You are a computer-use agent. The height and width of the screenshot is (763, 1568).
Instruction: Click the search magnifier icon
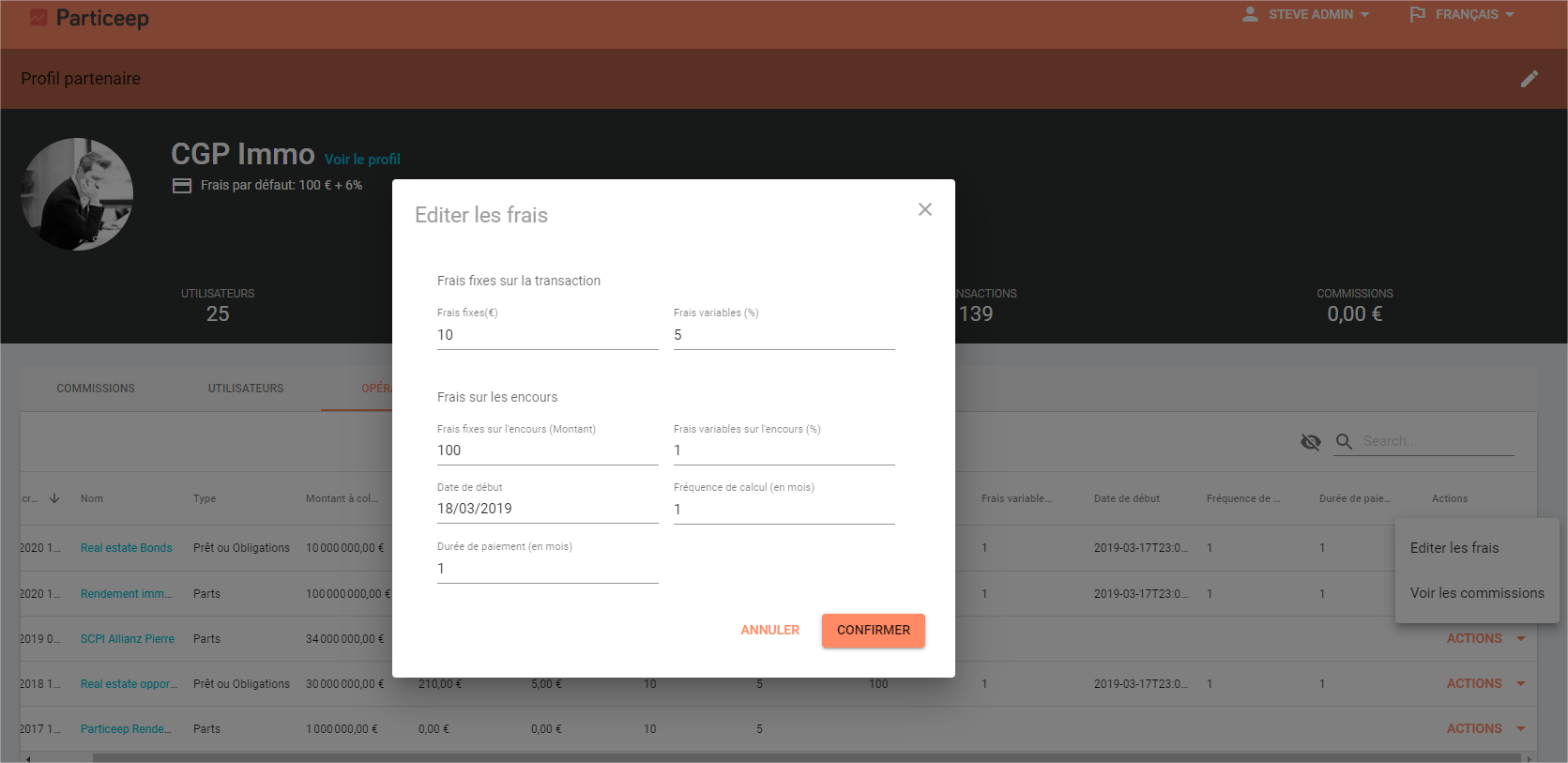[x=1344, y=441]
